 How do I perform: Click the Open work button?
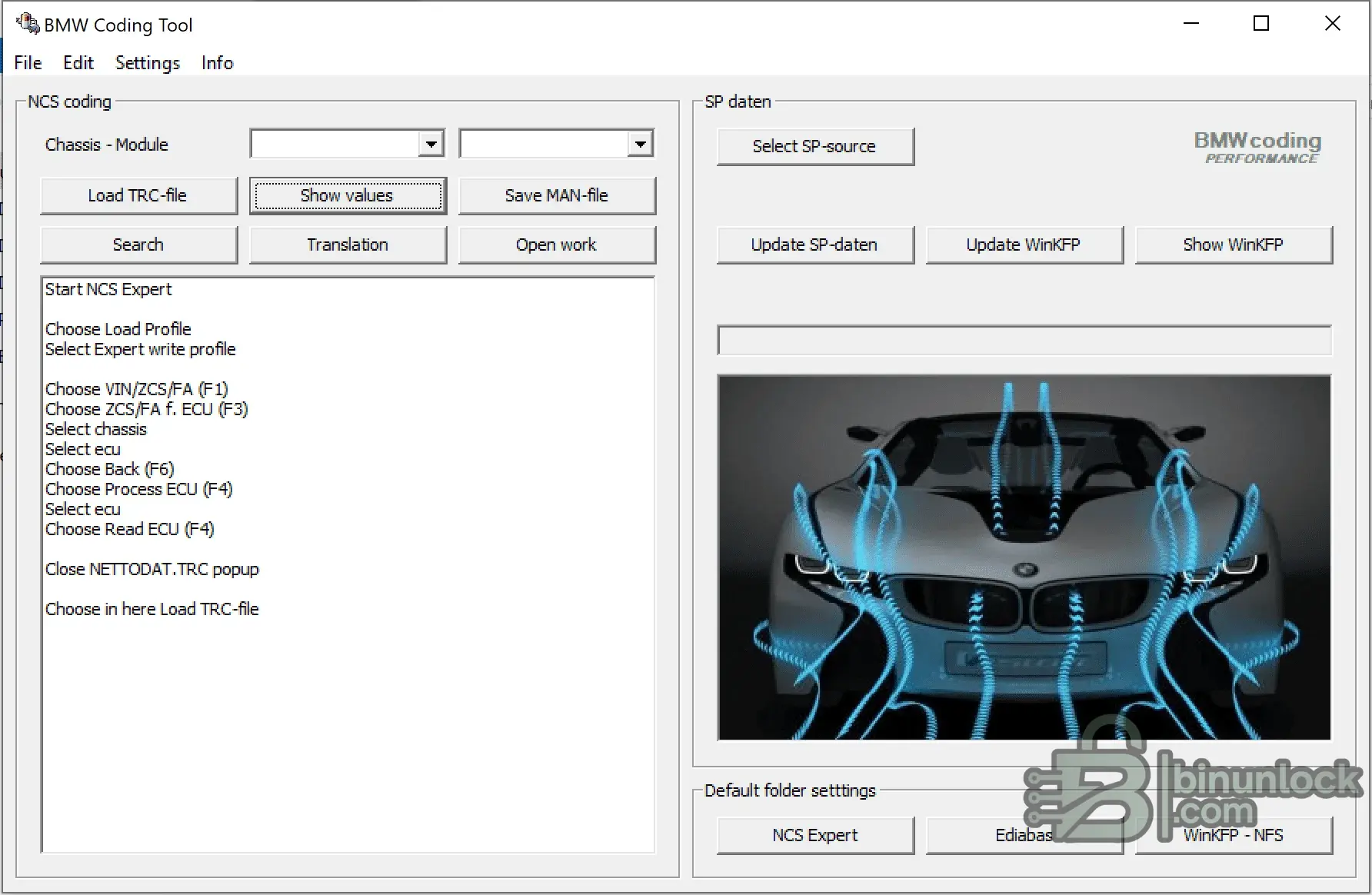557,245
